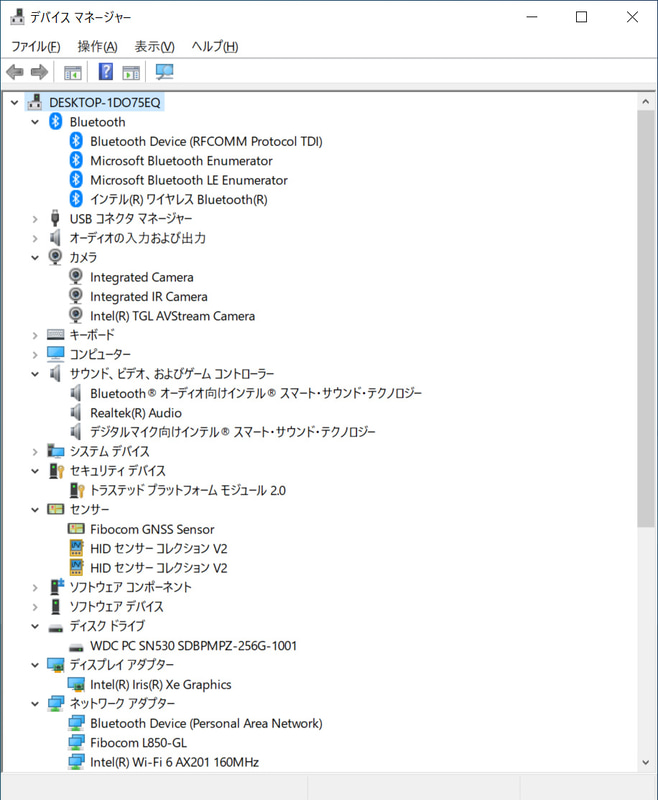Expand the システム デバイス category
This screenshot has width=658, height=800.
(x=35, y=452)
